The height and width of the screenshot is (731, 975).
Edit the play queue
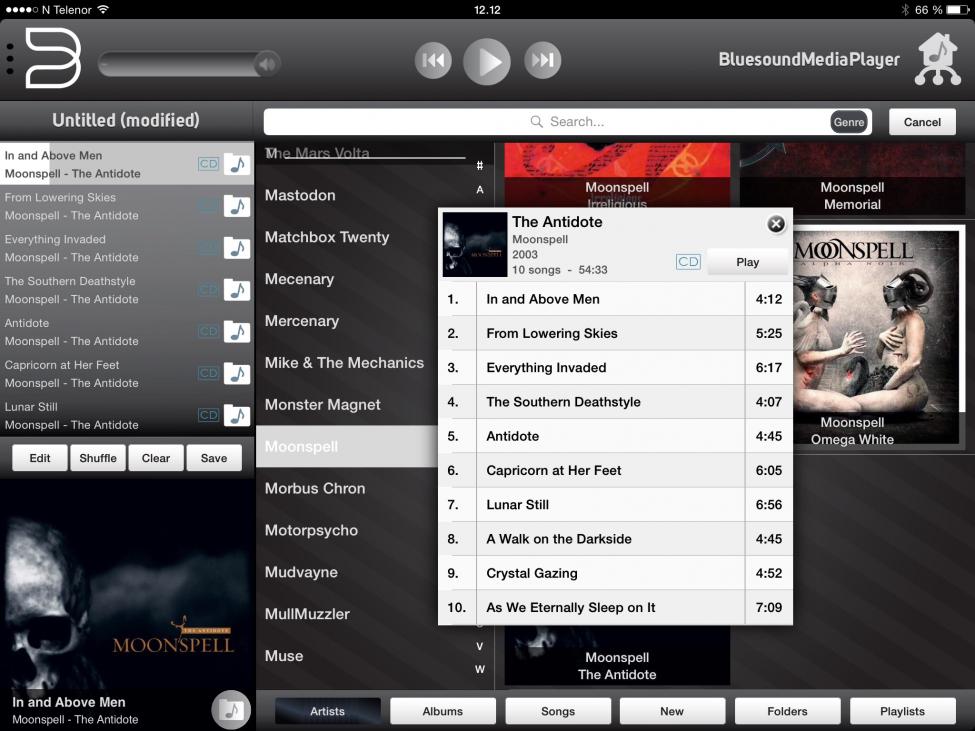tap(40, 458)
